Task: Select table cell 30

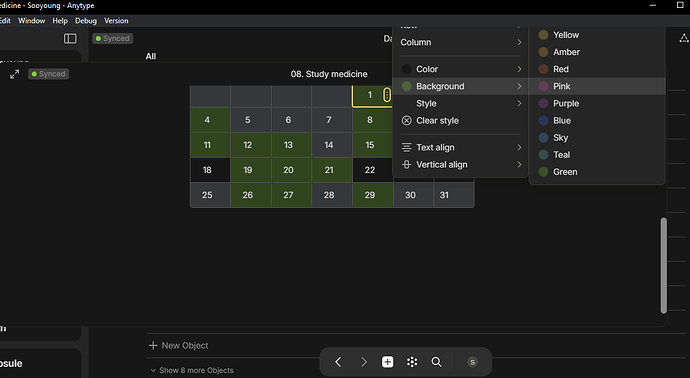Action: (413, 195)
